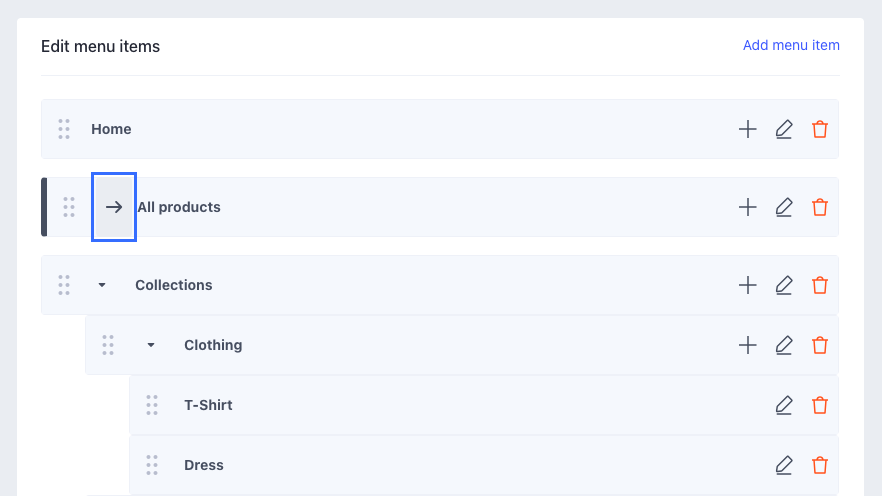Add a sub-item under Clothing
882x496 pixels.
747,345
